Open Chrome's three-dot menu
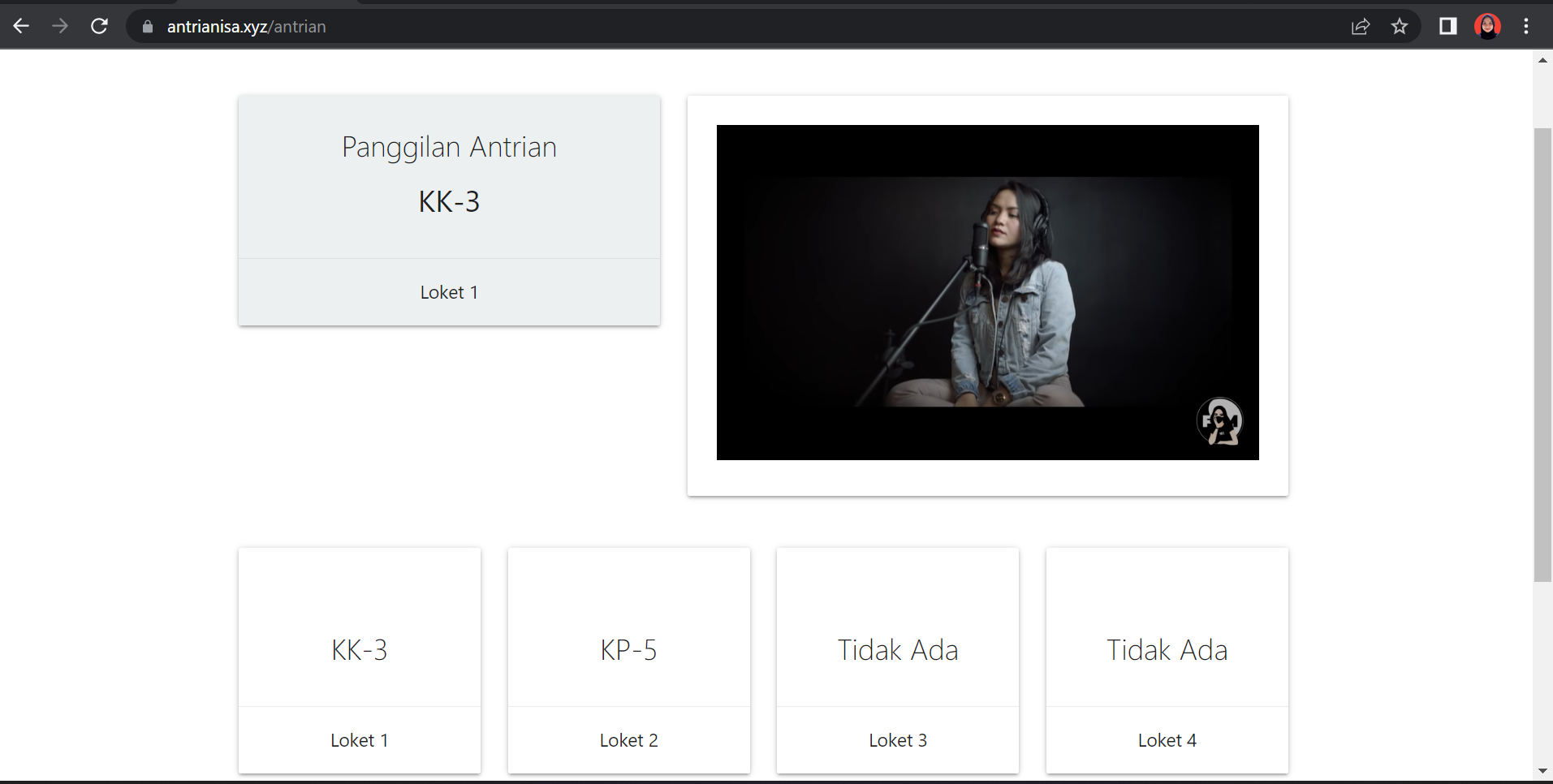Viewport: 1553px width, 784px height. pos(1526,27)
